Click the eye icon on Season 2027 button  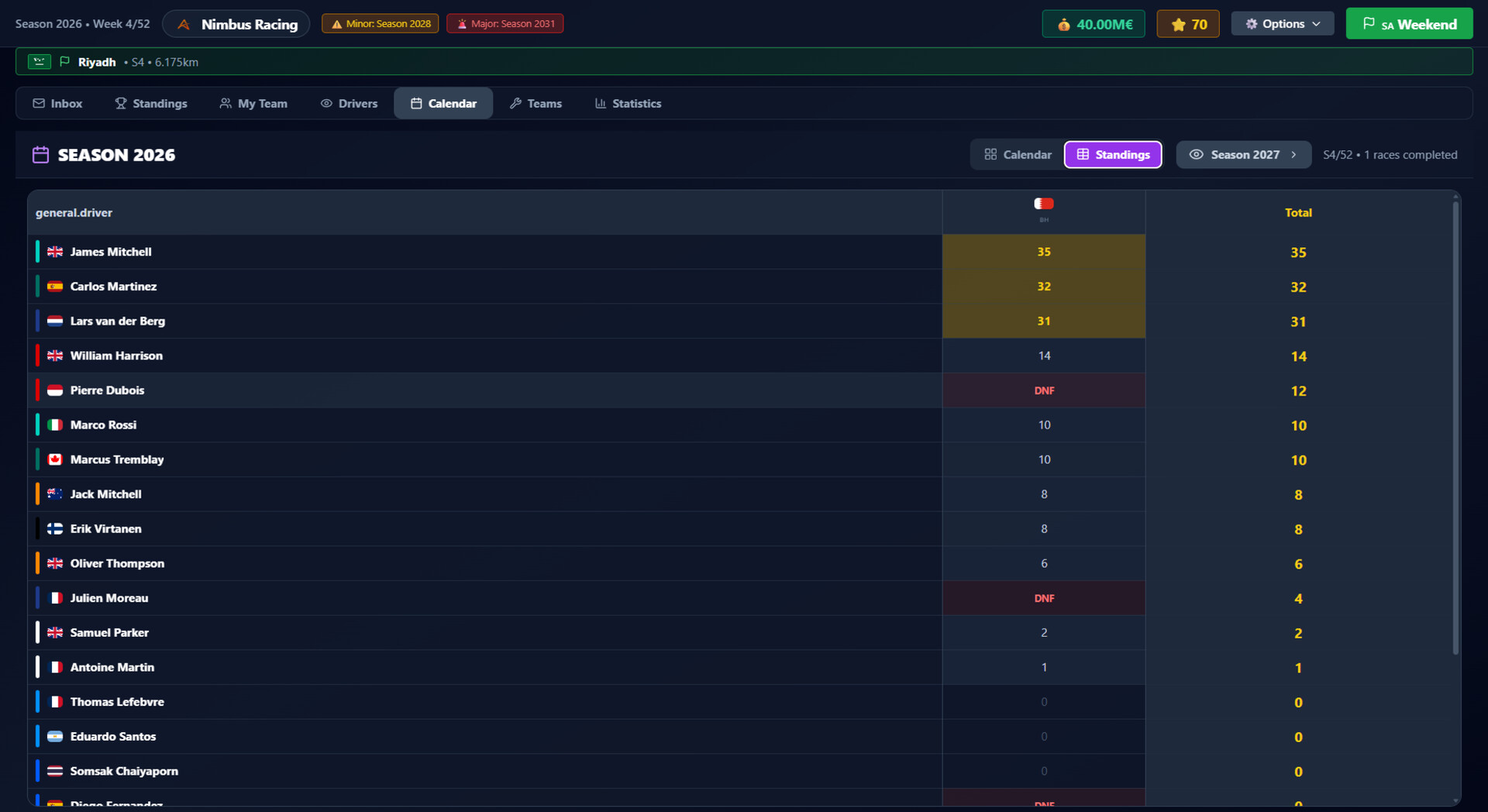1196,154
